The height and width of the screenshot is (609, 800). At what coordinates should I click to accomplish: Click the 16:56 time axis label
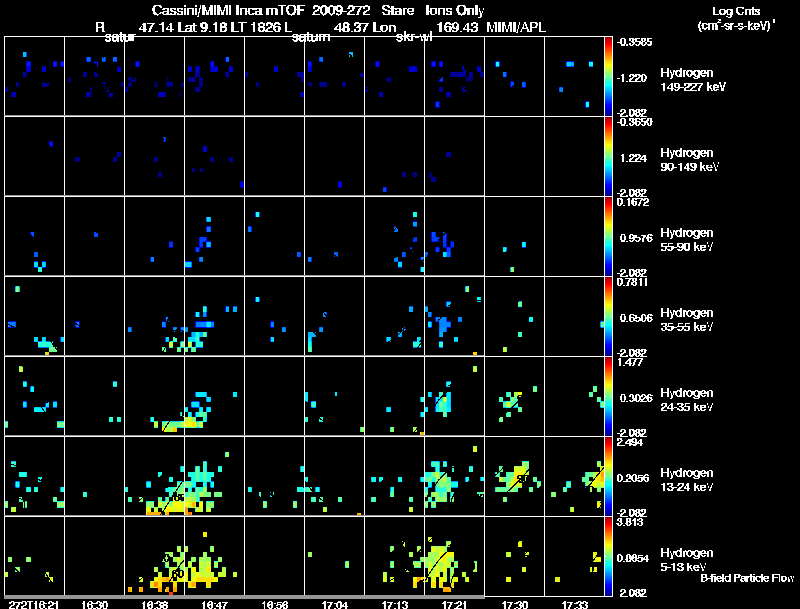coord(274,604)
